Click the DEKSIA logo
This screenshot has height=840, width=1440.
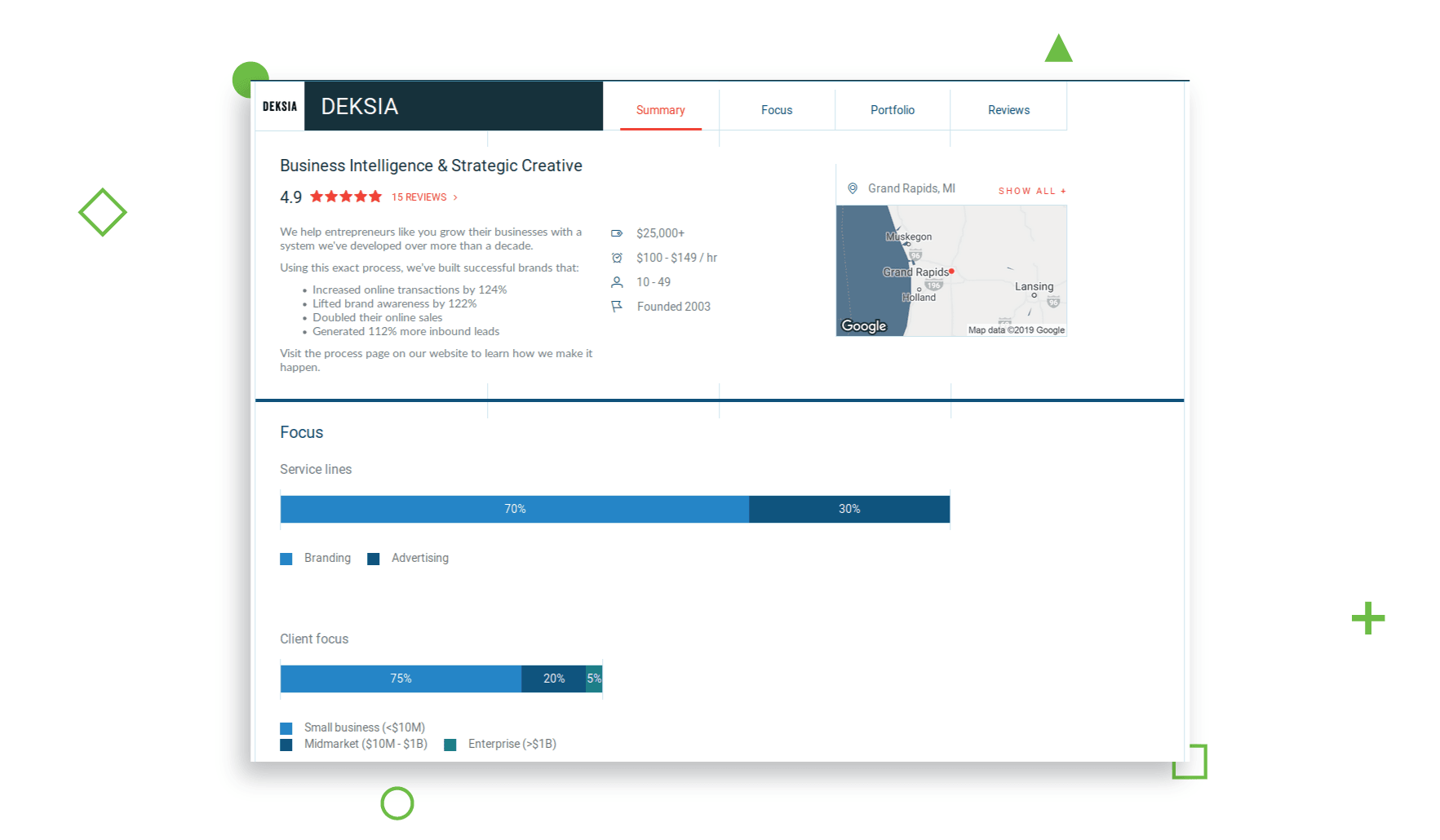(280, 106)
